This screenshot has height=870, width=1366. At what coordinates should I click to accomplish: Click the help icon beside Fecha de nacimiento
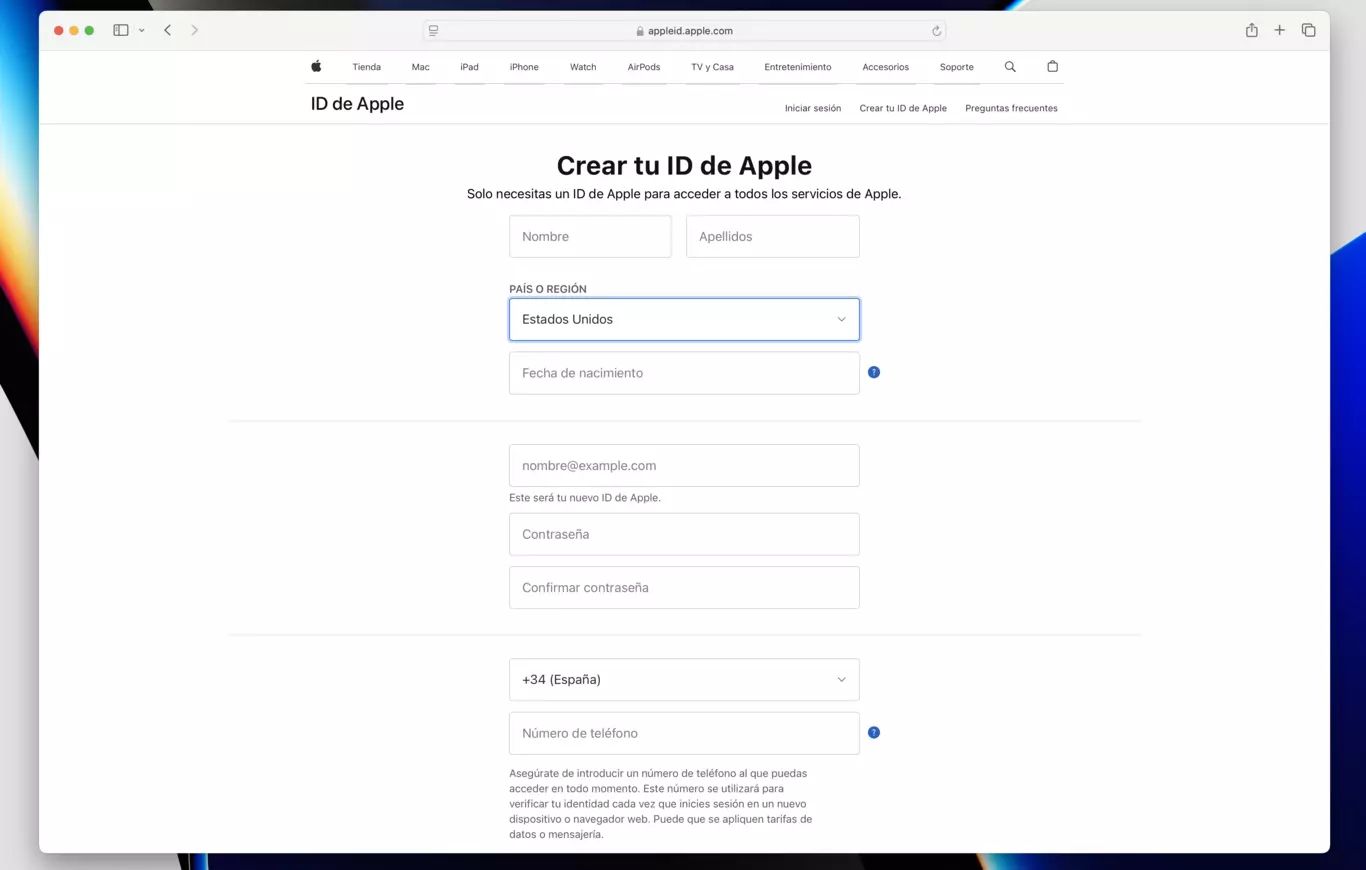click(874, 372)
